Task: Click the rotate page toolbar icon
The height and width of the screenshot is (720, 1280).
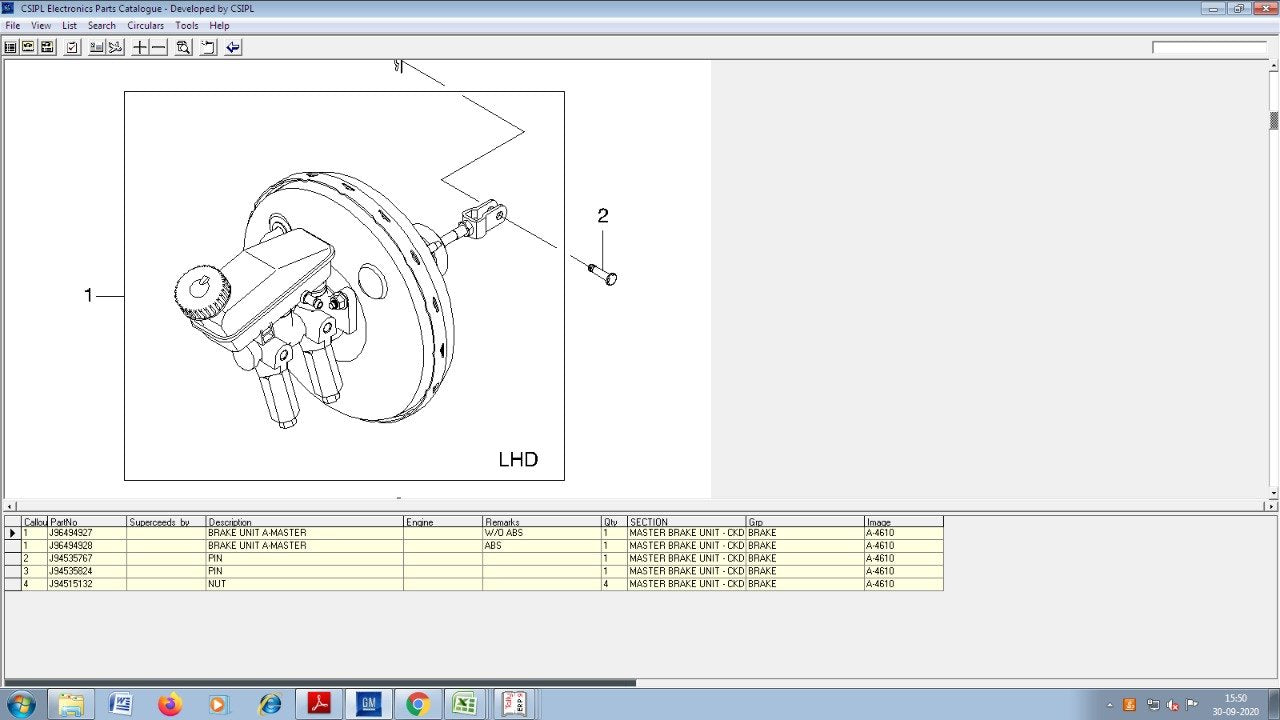Action: 208,47
